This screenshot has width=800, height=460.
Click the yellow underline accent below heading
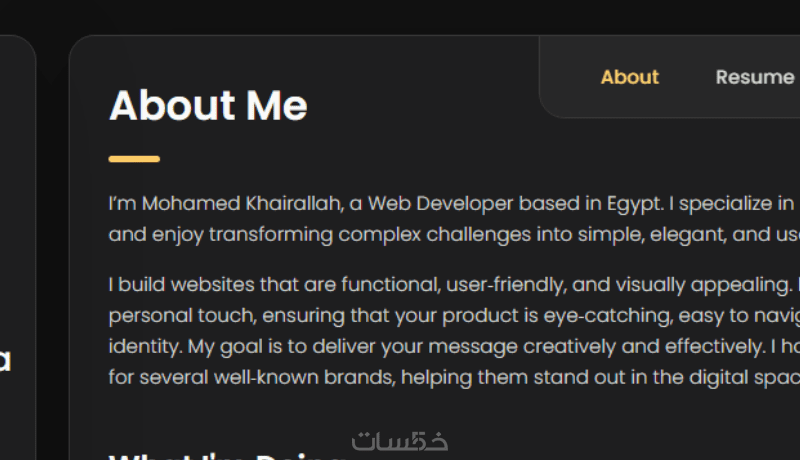tap(134, 159)
